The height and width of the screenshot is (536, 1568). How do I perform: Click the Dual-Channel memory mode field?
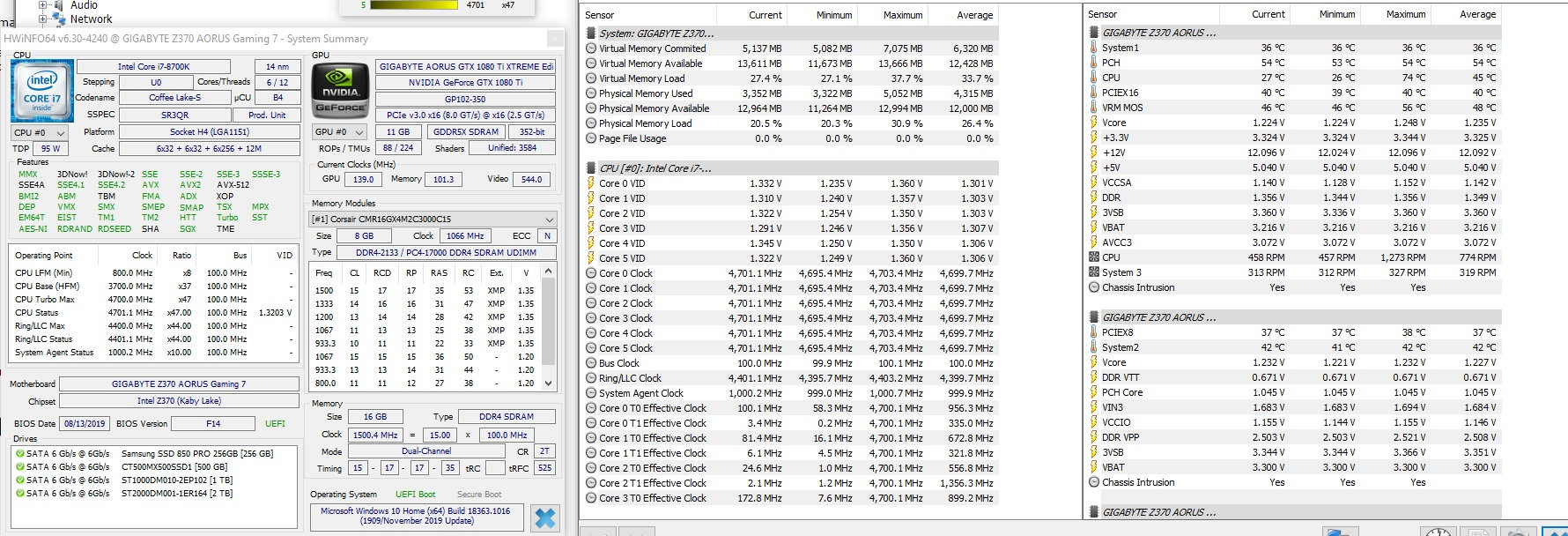point(426,450)
